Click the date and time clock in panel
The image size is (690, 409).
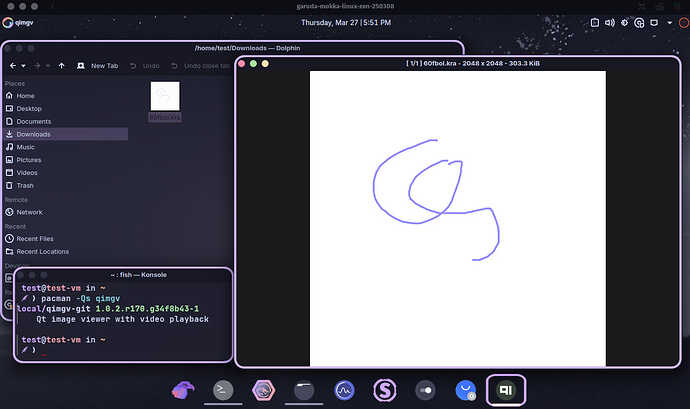(x=346, y=22)
